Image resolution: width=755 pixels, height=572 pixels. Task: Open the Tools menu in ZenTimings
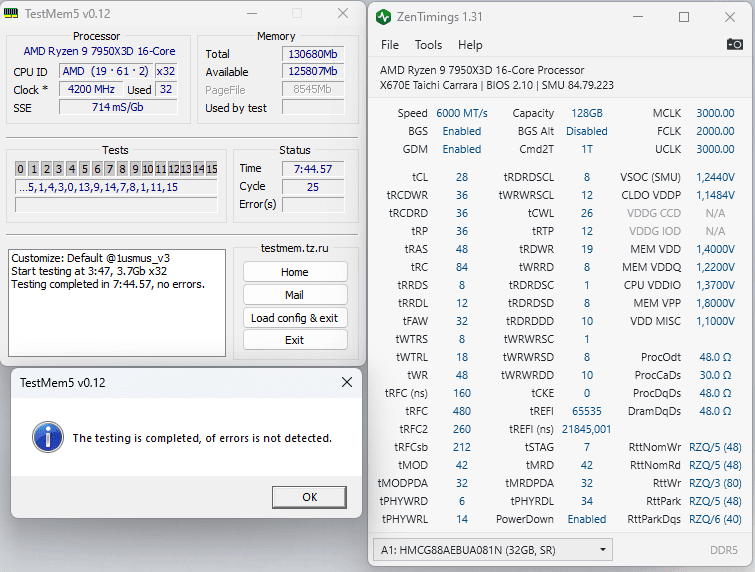point(428,45)
